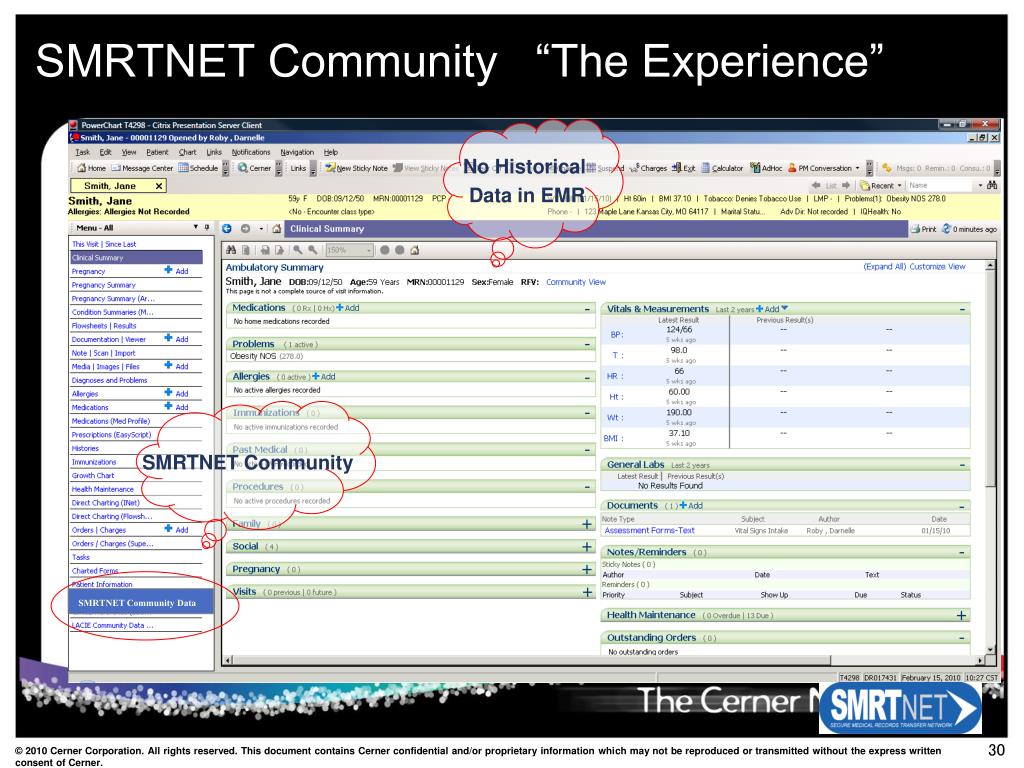Viewport: 1024px width, 768px height.
Task: Click the BP value 124/66
Action: [679, 330]
